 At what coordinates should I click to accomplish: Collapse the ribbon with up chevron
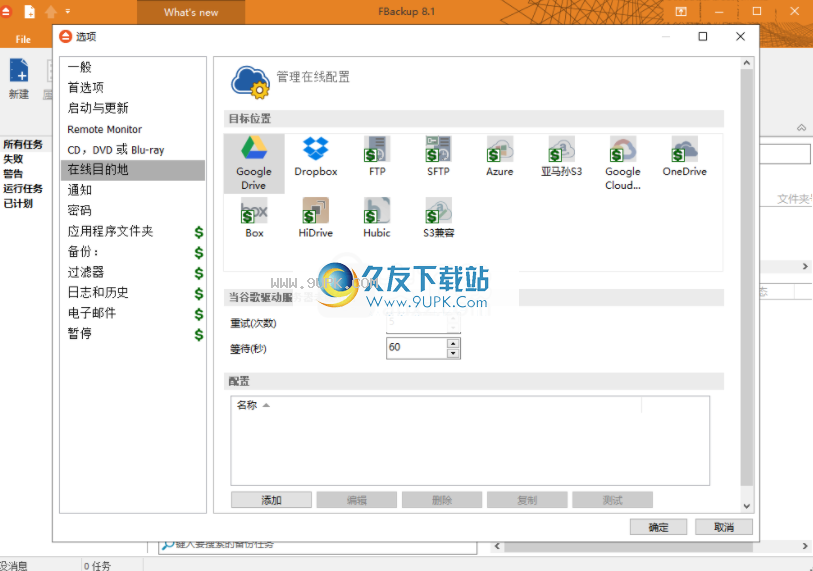pyautogui.click(x=802, y=128)
